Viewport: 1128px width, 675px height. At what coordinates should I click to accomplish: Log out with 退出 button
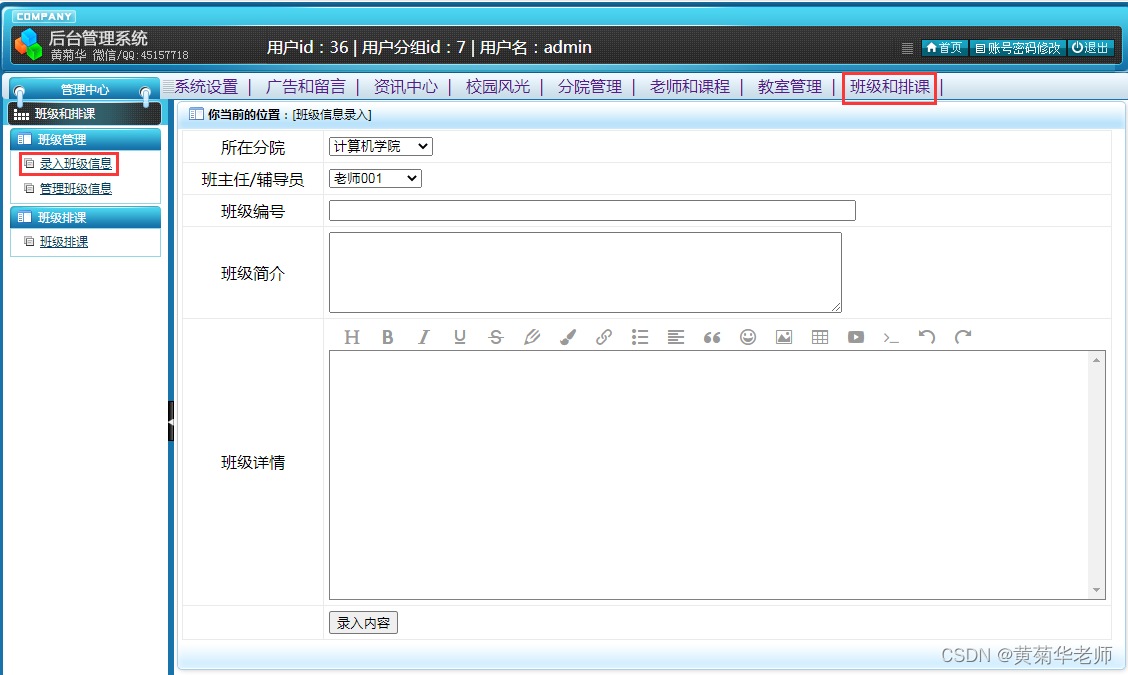1091,47
